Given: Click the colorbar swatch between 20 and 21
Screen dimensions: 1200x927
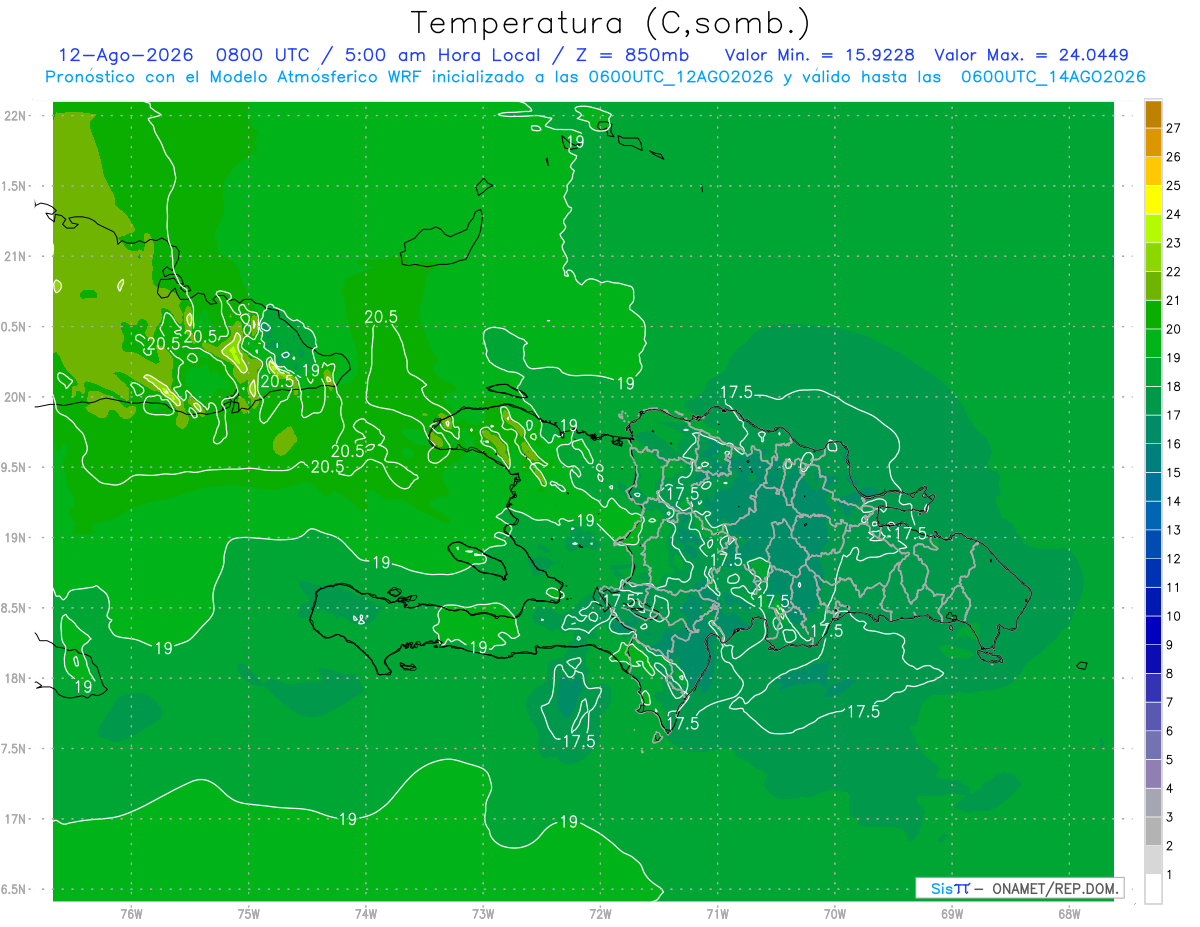Looking at the screenshot, I should coord(1153,315).
